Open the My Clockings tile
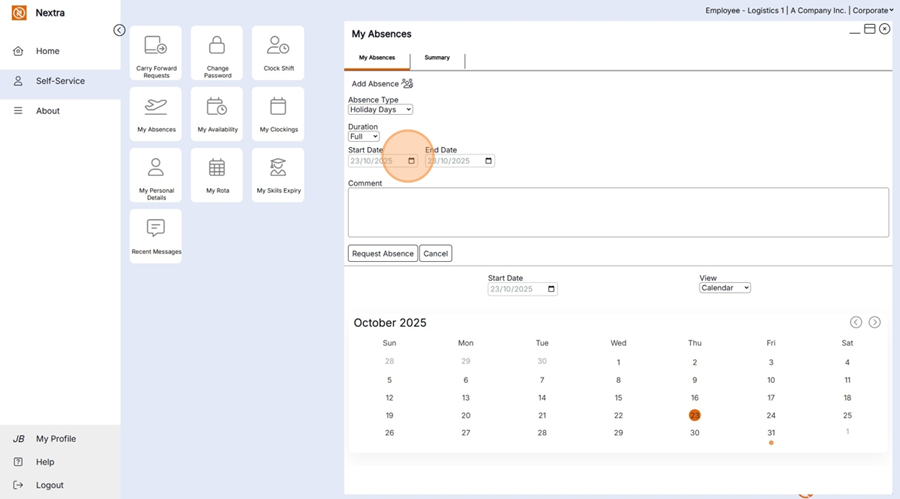Screen dimensions: 900x499 point(278,114)
